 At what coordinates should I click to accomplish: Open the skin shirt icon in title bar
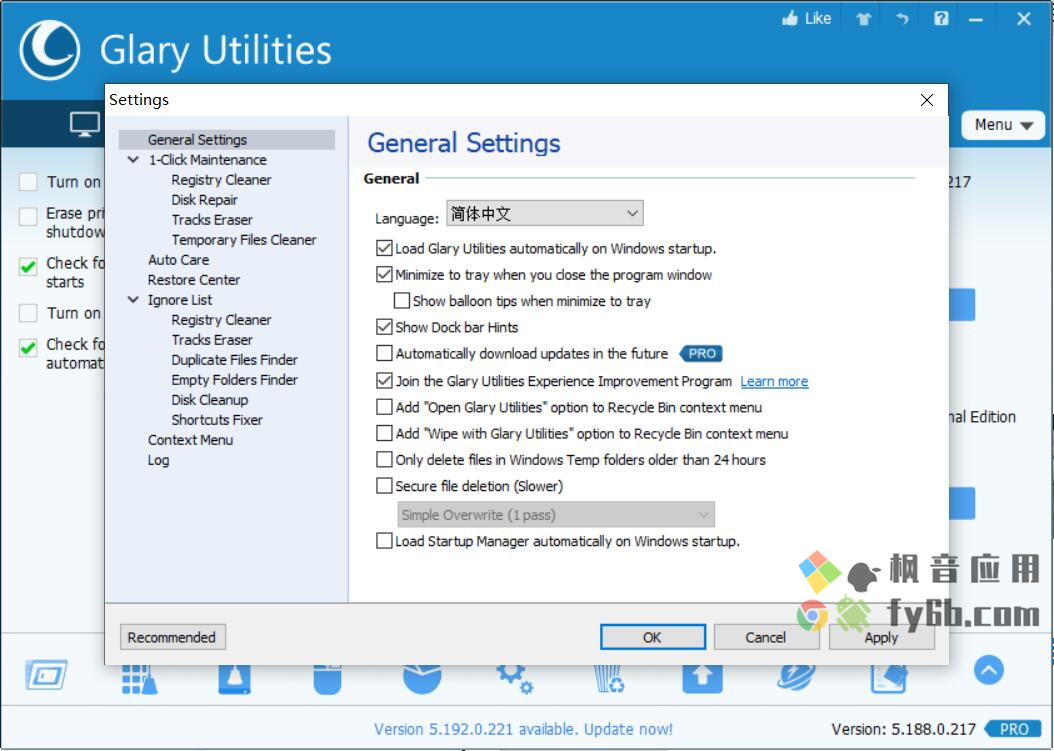point(864,19)
